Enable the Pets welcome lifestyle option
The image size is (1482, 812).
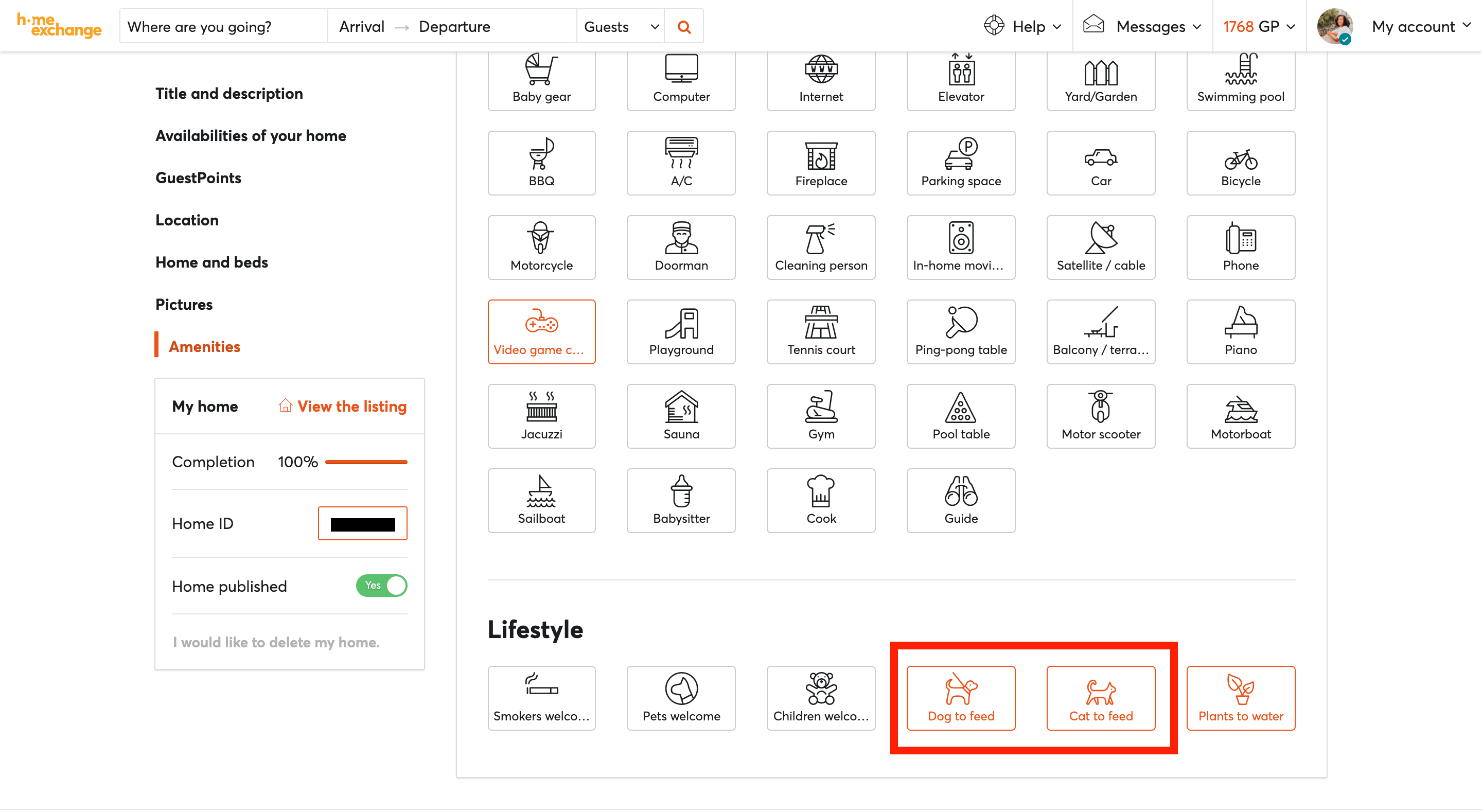(681, 698)
